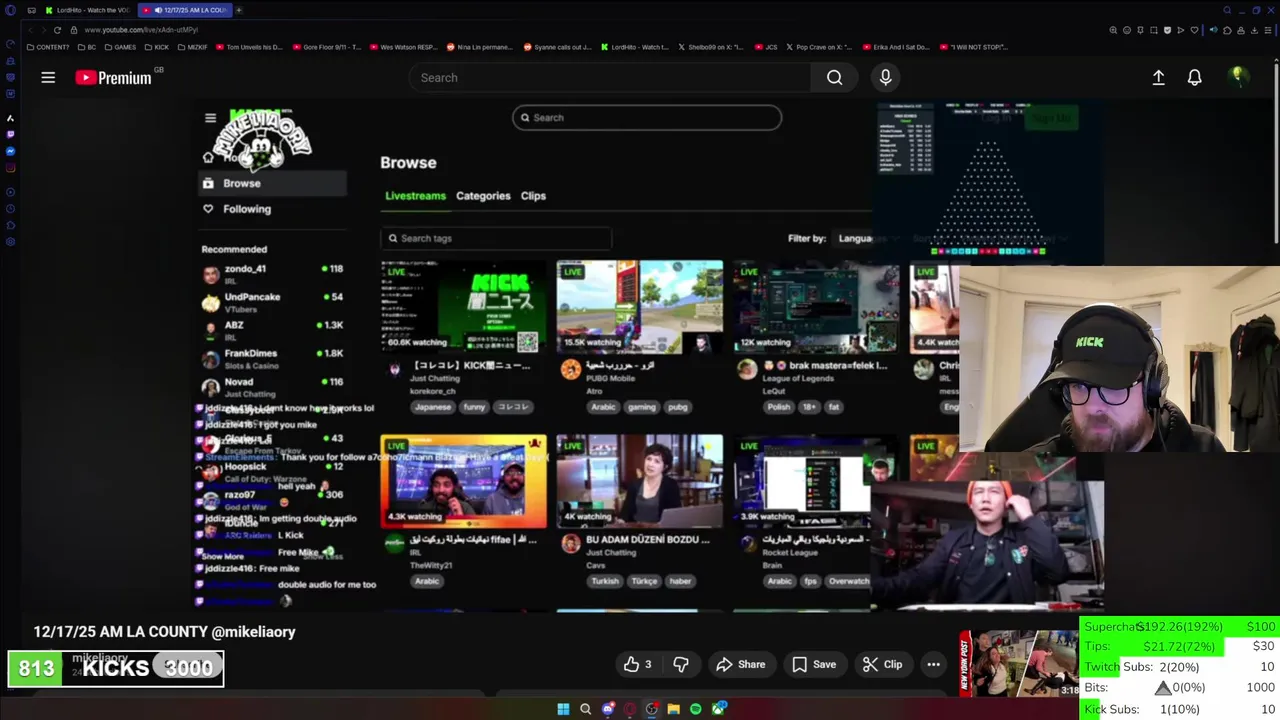Click the Polish stream tag
The height and width of the screenshot is (720, 1280).
(x=779, y=407)
